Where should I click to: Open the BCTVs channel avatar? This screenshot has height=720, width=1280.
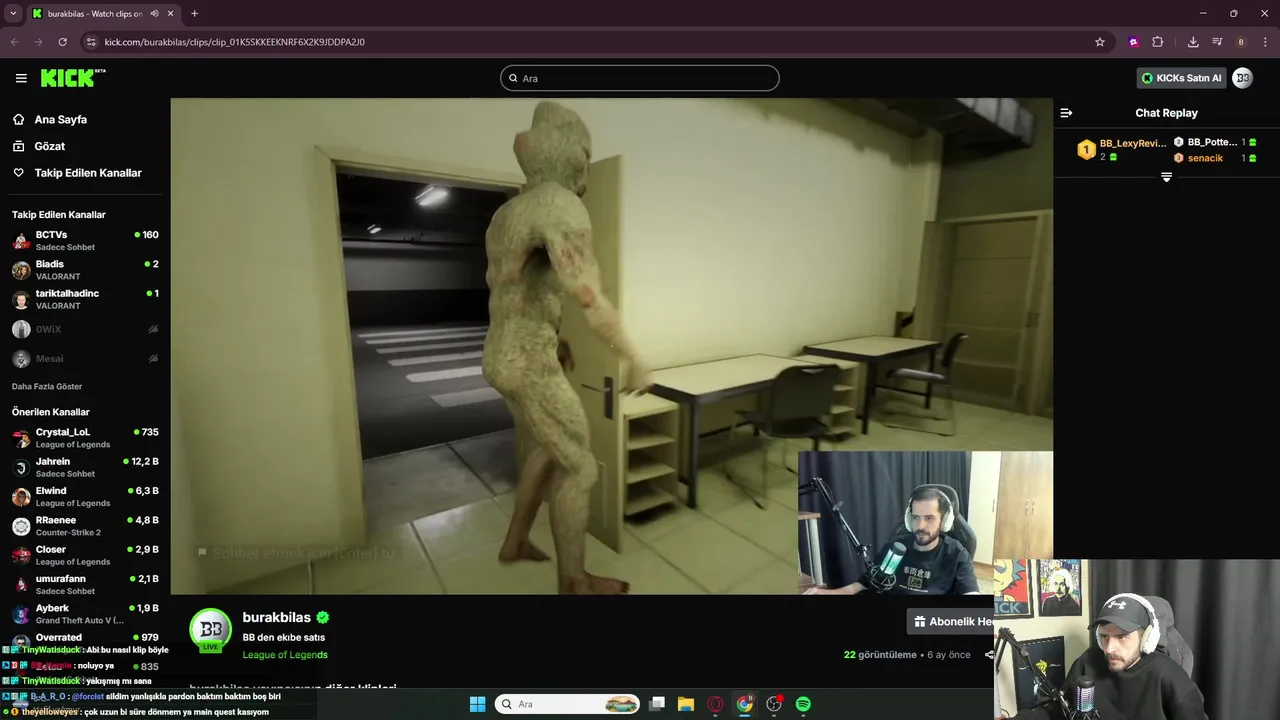21,240
